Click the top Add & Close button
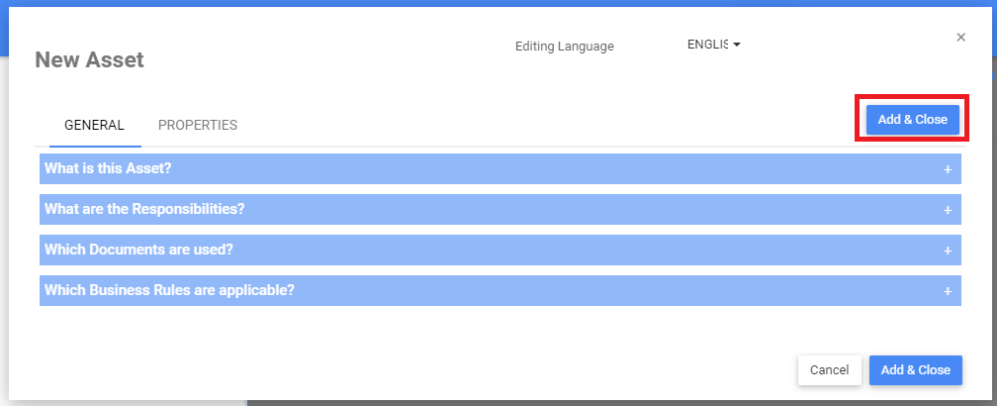This screenshot has height=407, width=1000. click(912, 120)
